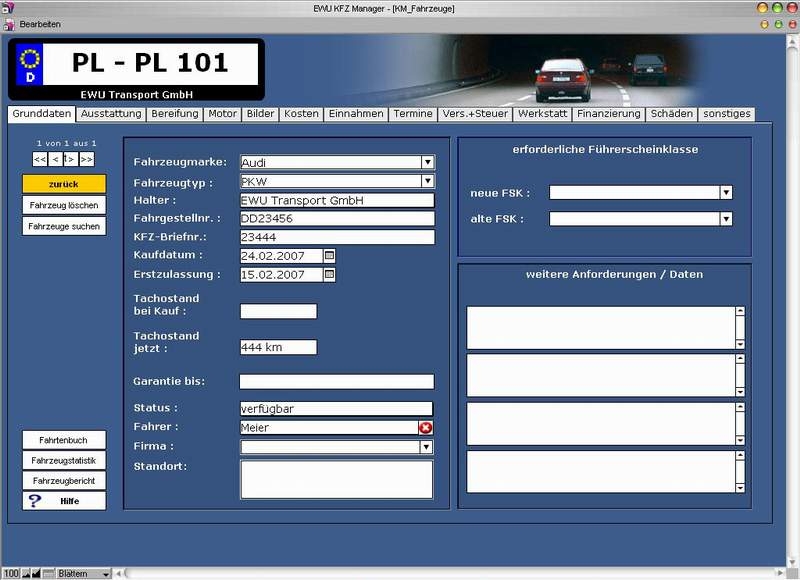Switch to the Bereifung tab
This screenshot has width=800, height=580.
pyautogui.click(x=174, y=114)
